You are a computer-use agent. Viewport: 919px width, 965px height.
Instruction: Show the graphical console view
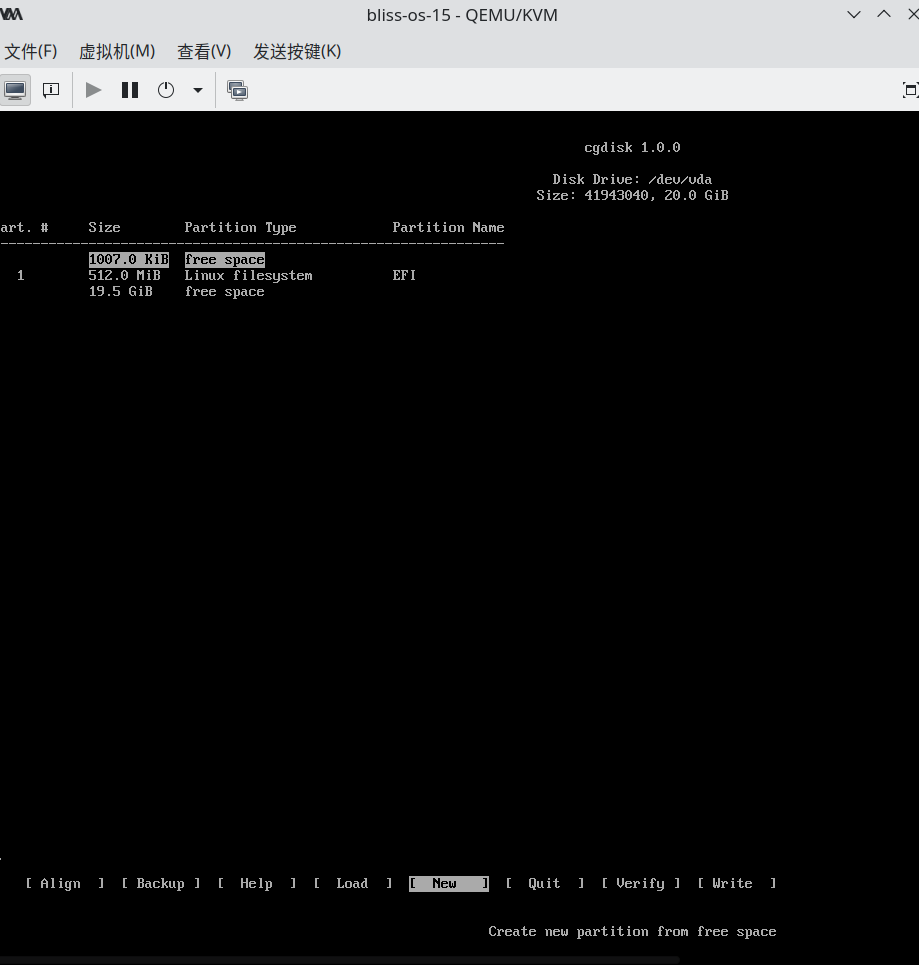pos(15,90)
